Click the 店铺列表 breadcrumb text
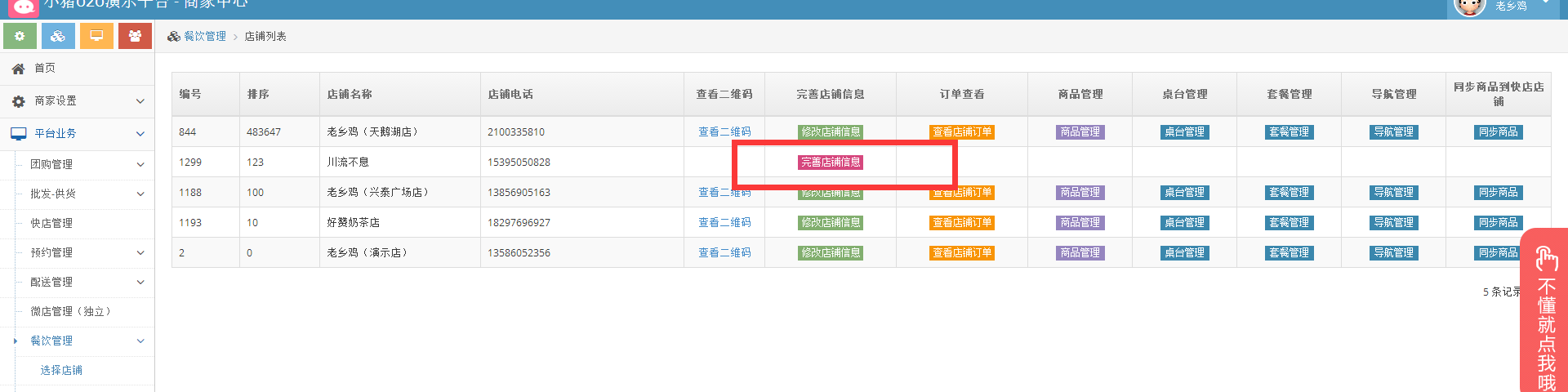This screenshot has height=392, width=1568. tap(265, 37)
